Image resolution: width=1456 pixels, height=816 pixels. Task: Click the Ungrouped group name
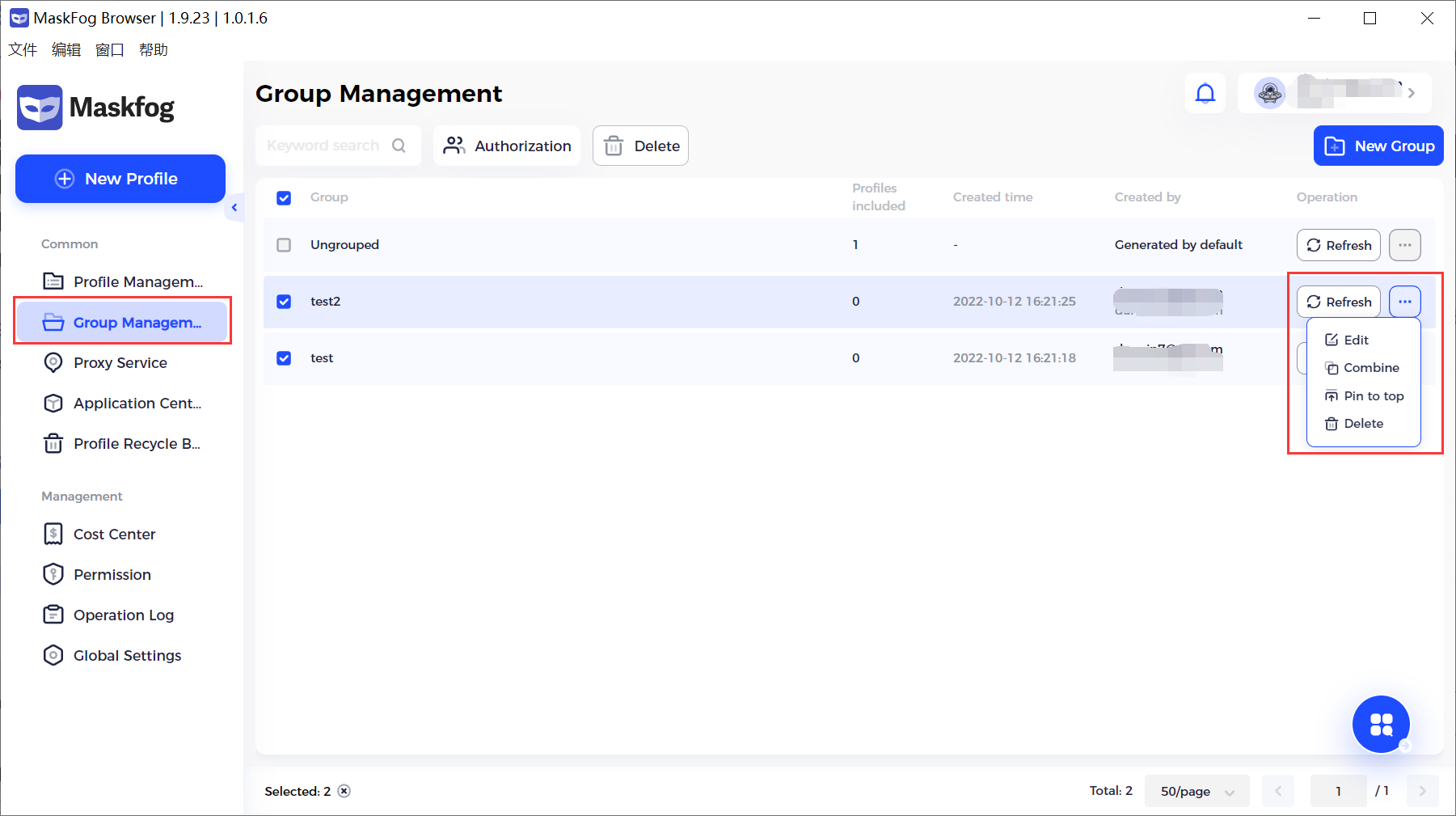[x=344, y=245]
